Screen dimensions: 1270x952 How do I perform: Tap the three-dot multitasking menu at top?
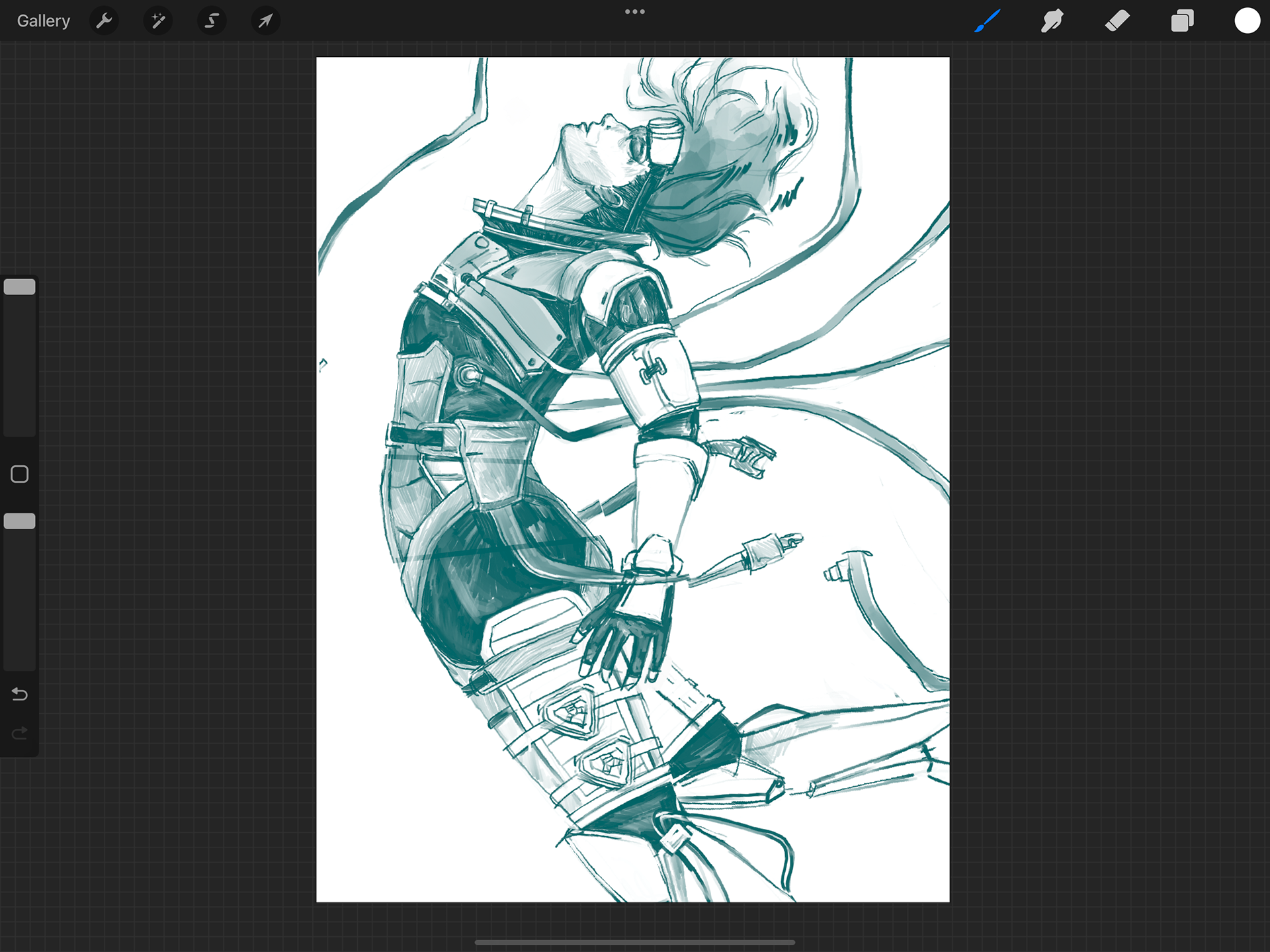tap(634, 12)
